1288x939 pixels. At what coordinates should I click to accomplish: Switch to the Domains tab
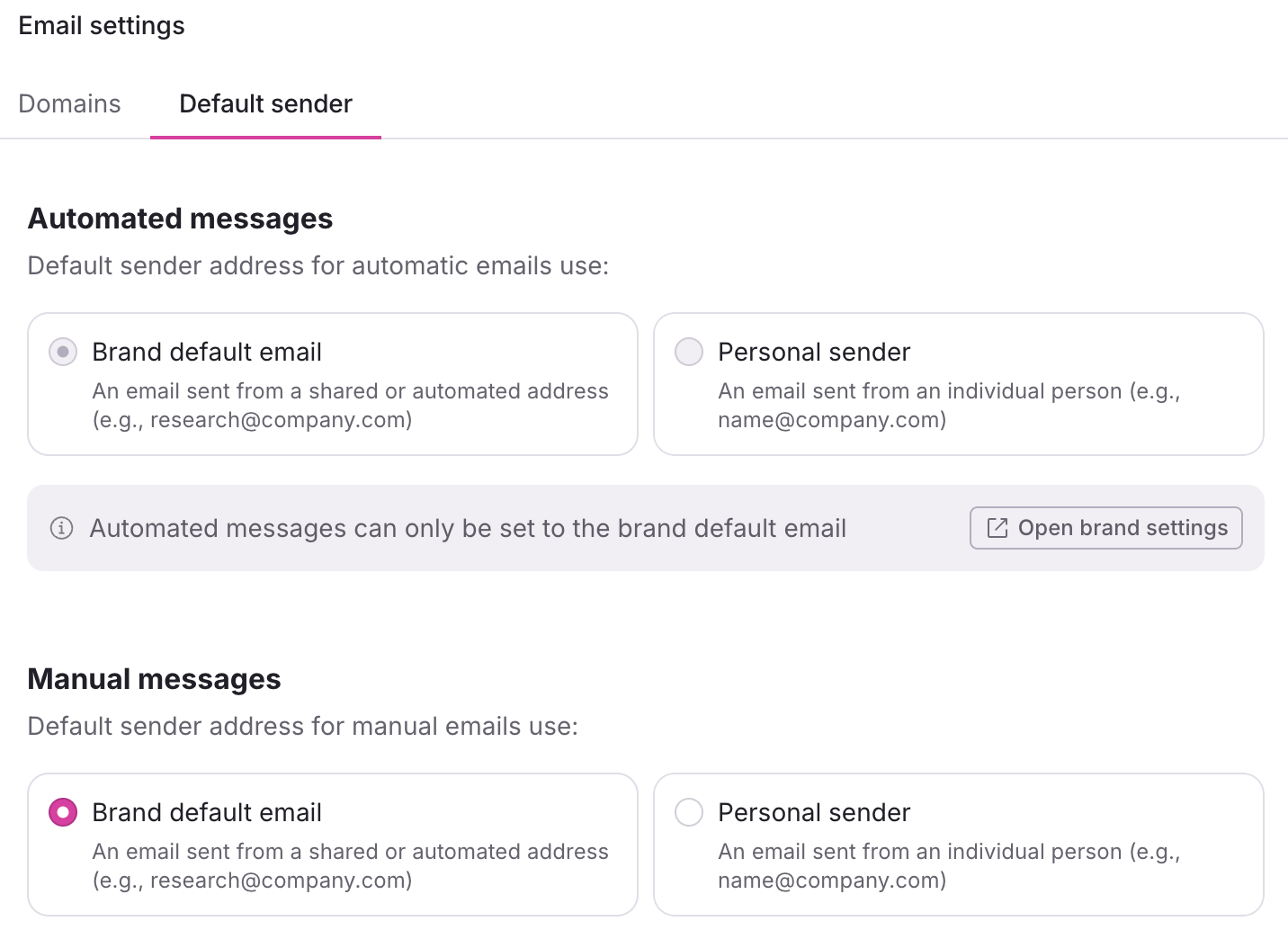coord(69,103)
